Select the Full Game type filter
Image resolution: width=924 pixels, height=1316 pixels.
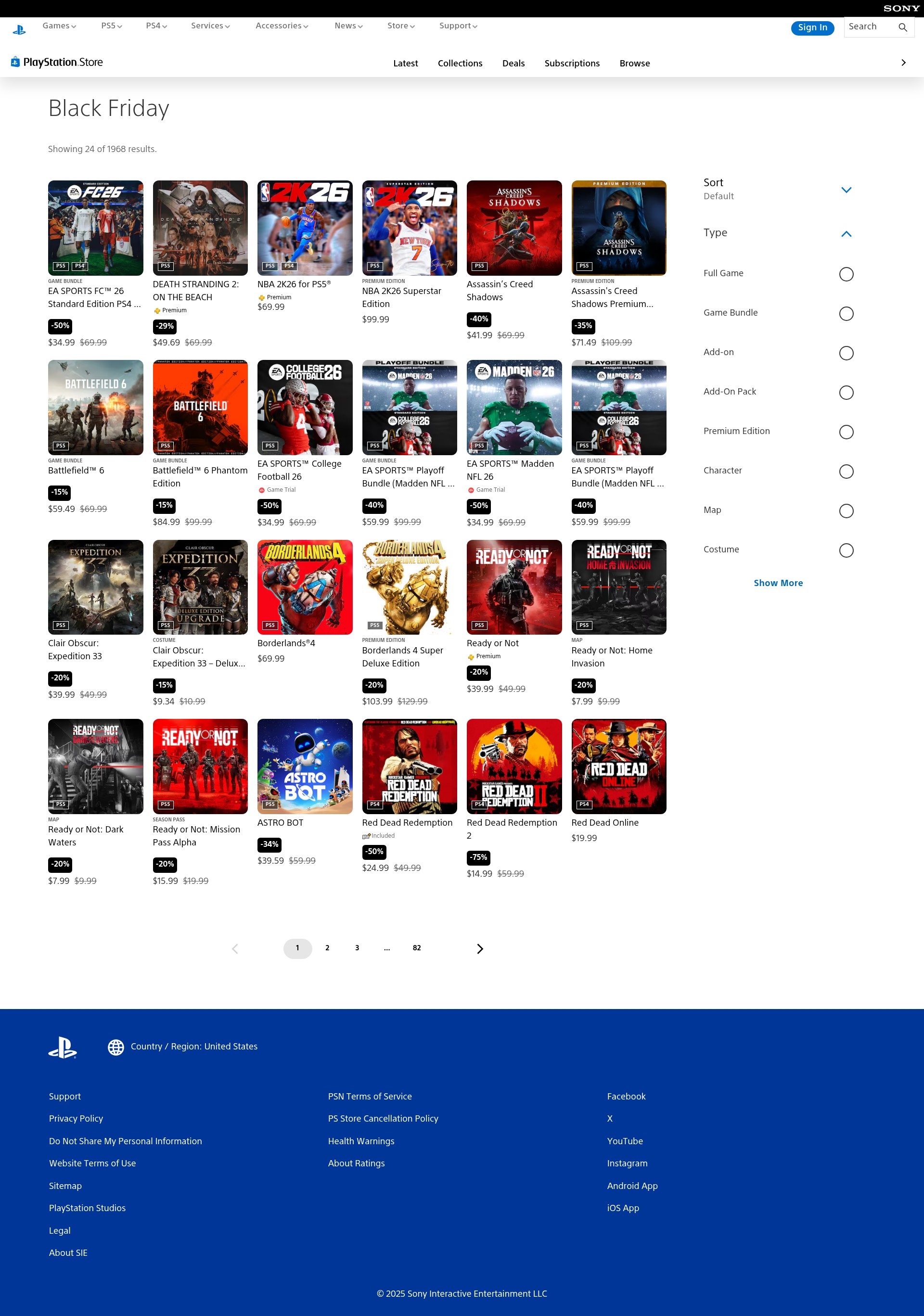coord(846,274)
